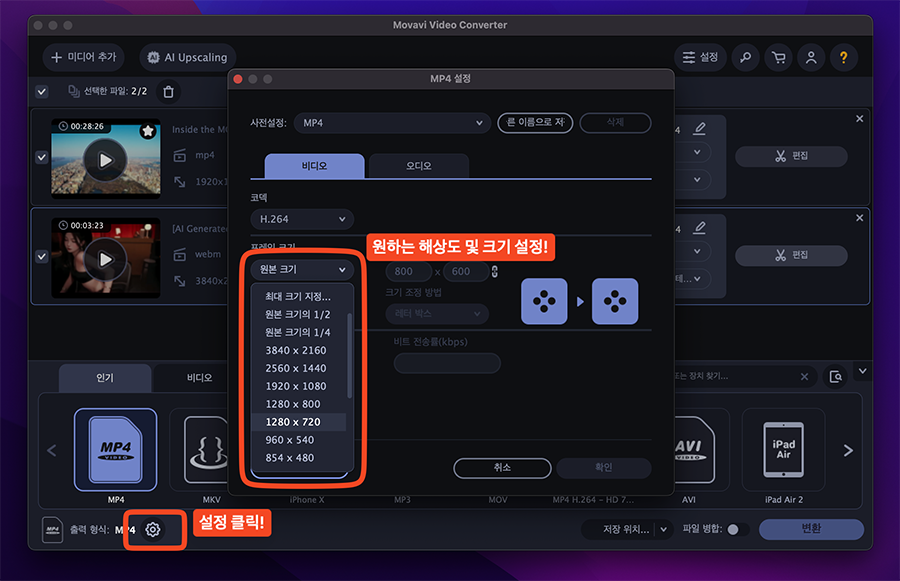Click the resolution list scrollbar
This screenshot has width=900, height=581.
[x=350, y=356]
